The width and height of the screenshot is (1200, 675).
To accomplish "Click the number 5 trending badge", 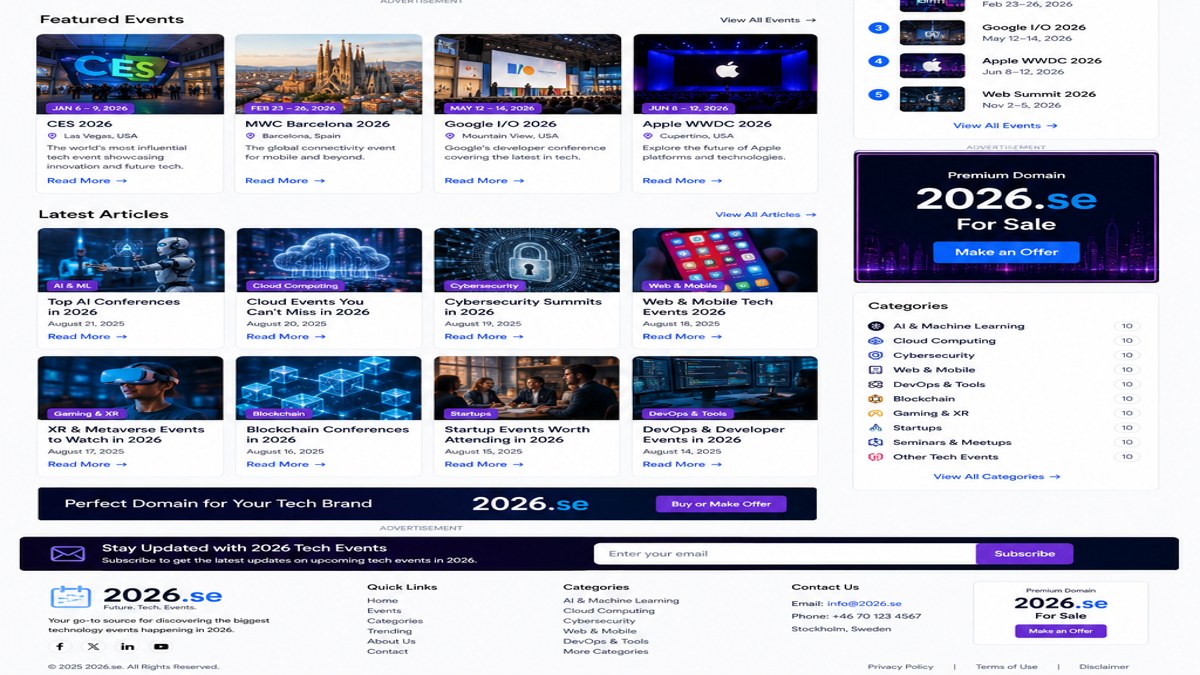I will 879,95.
